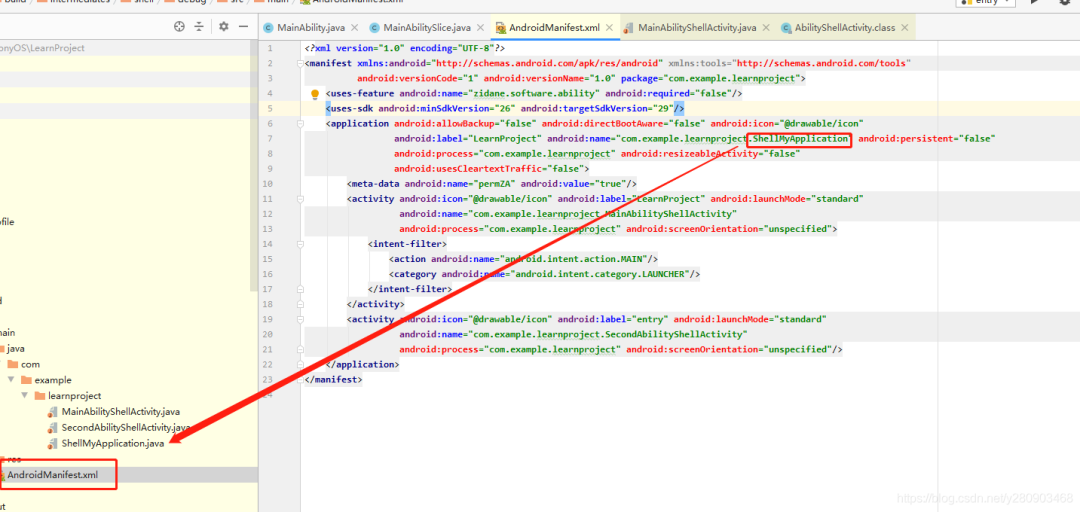This screenshot has width=1080, height=512.
Task: Click the 'ShellMyApplication' class name in code
Action: click(x=801, y=139)
